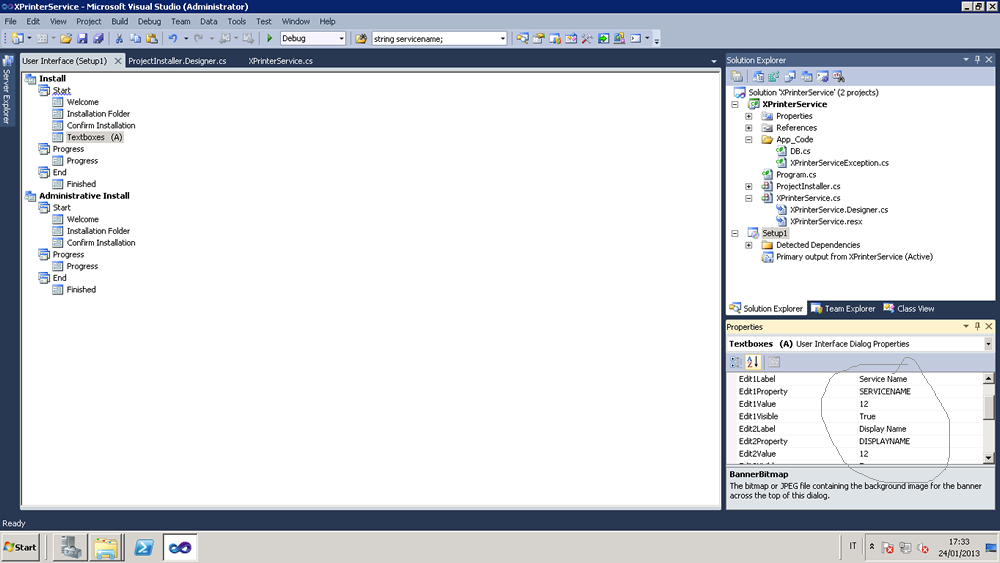The image size is (1000, 563).
Task: Click the green Start Debugging play icon
Action: click(269, 38)
